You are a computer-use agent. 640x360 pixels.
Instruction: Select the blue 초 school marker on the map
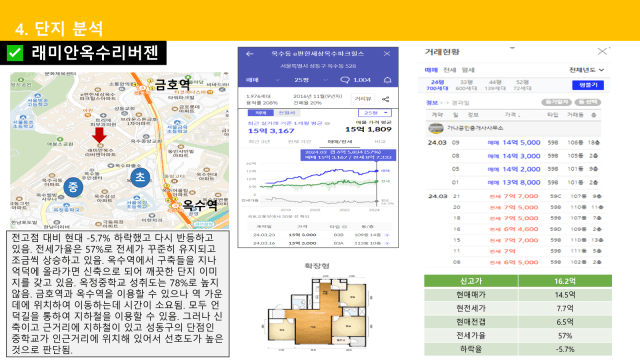coord(140,178)
